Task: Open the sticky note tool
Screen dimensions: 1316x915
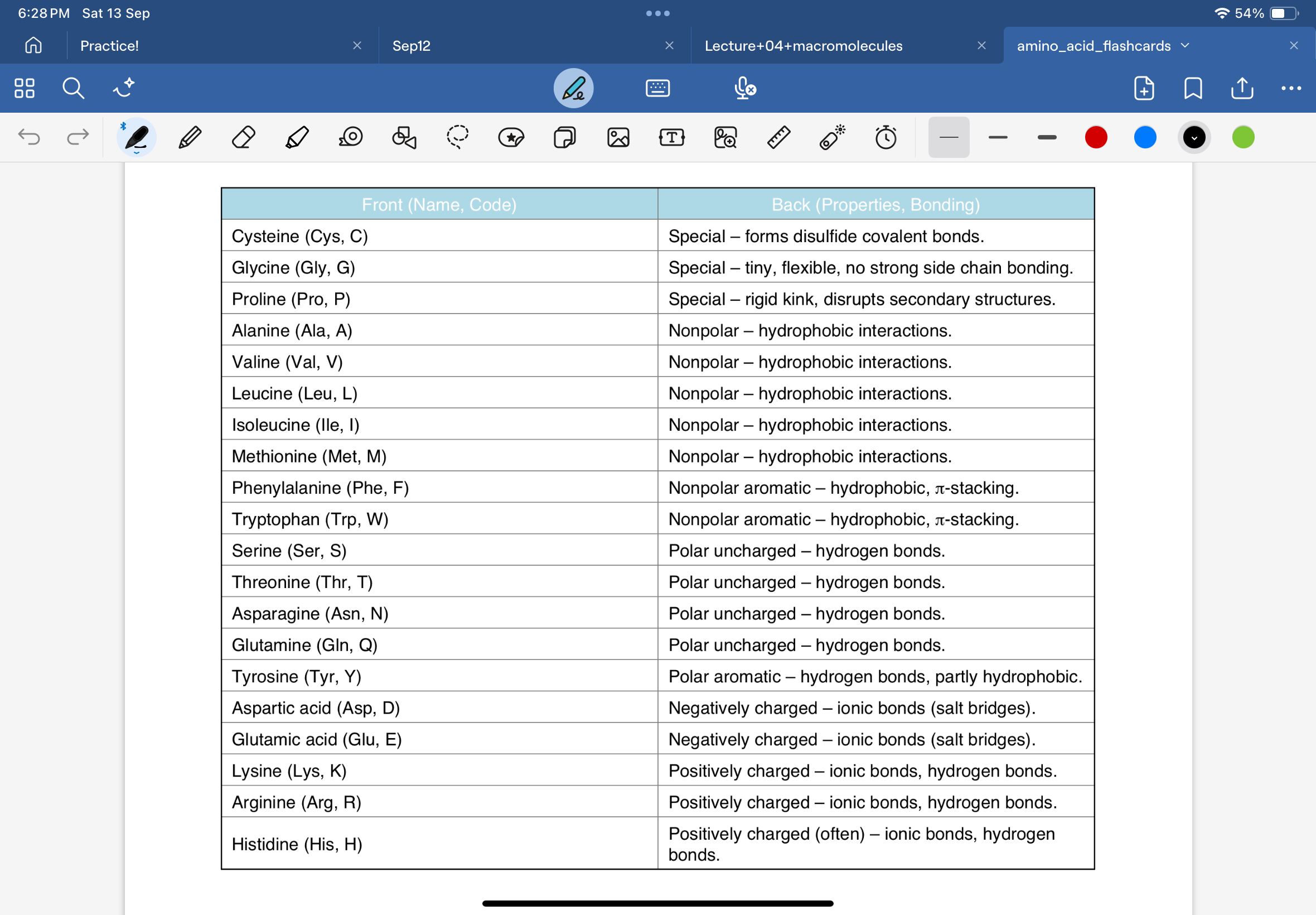Action: coord(564,137)
